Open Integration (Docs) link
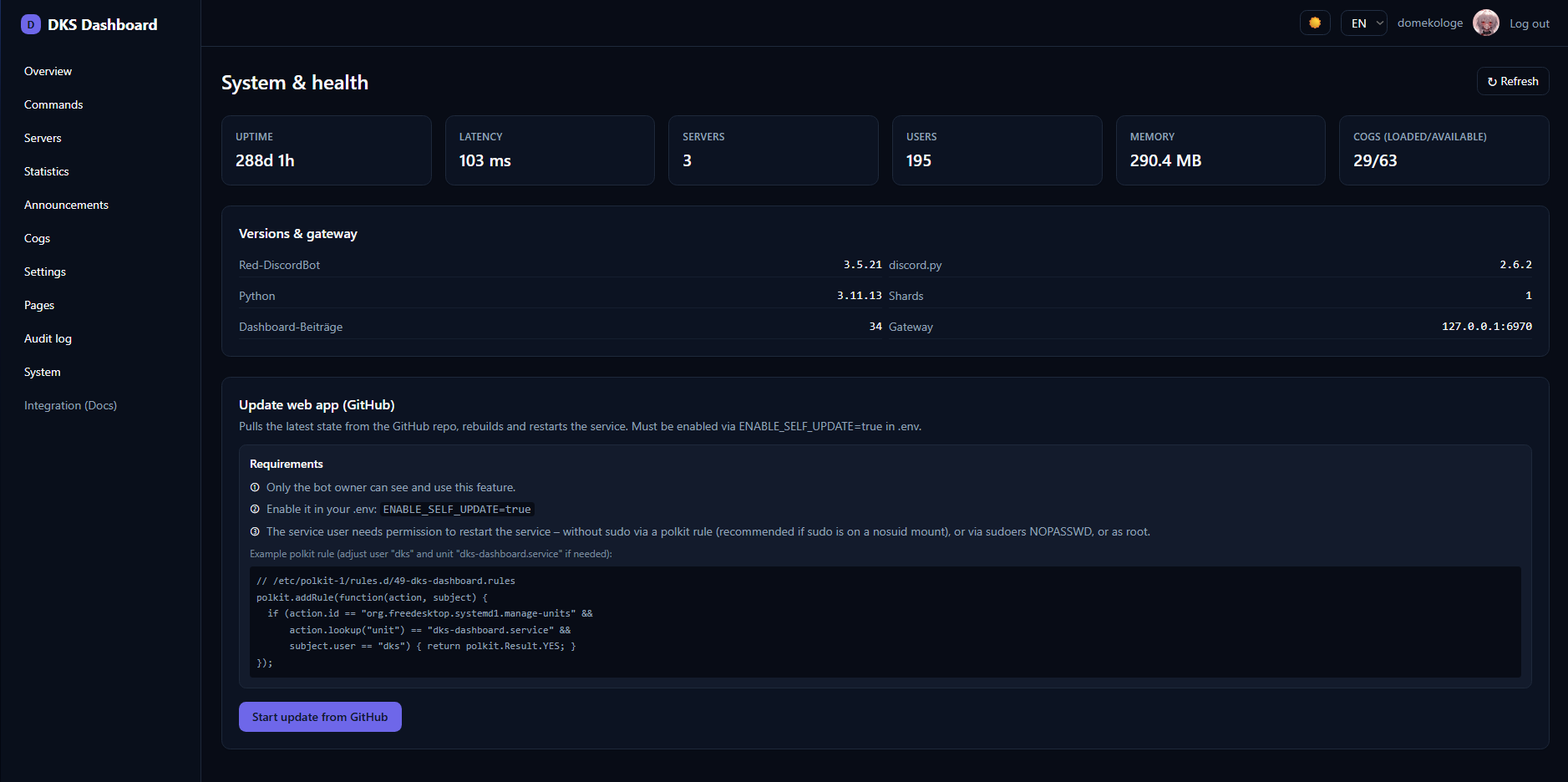Viewport: 1568px width, 782px height. [x=70, y=405]
